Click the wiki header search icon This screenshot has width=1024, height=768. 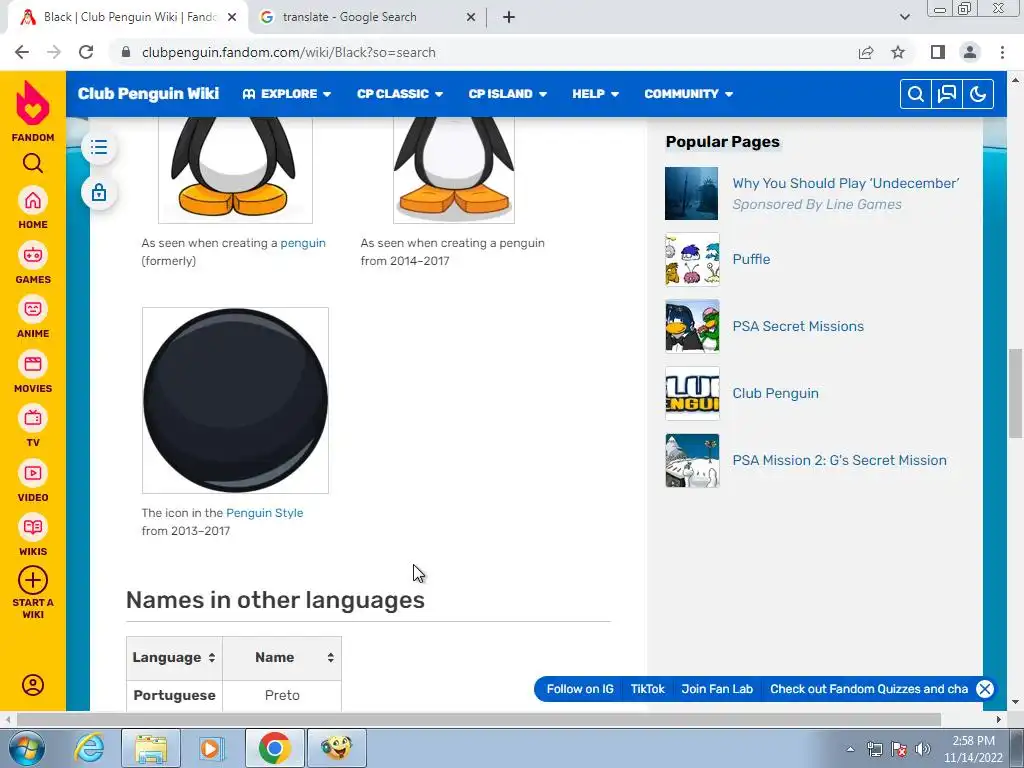(x=916, y=94)
